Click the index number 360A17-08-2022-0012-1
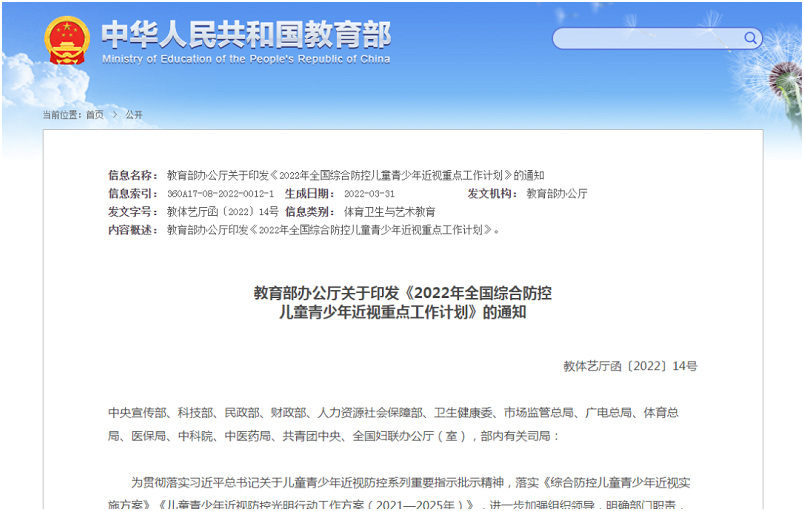Screen dimensions: 804x511 click(220, 194)
